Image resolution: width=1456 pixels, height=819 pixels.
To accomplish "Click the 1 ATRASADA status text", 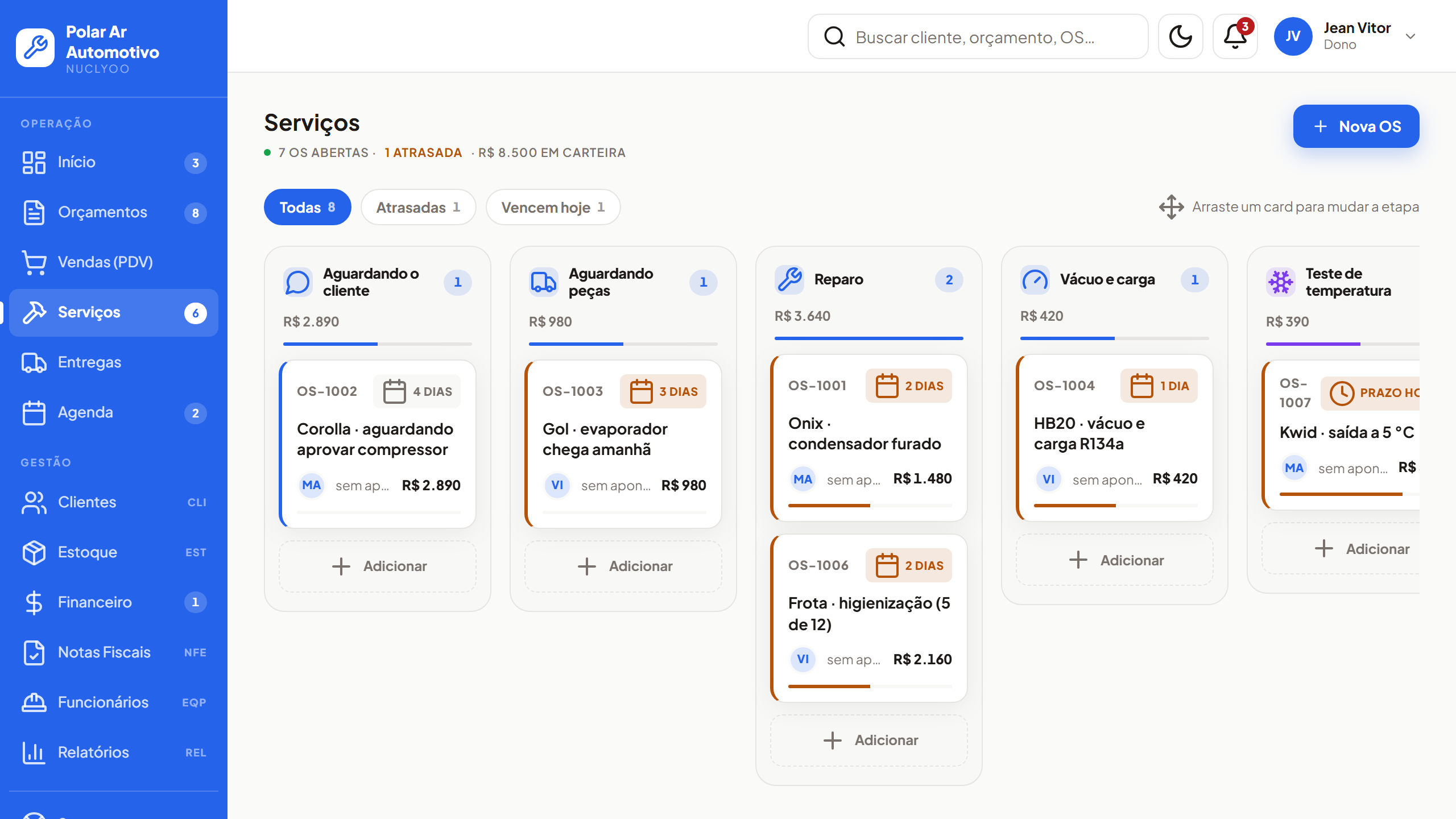I will pyautogui.click(x=423, y=153).
